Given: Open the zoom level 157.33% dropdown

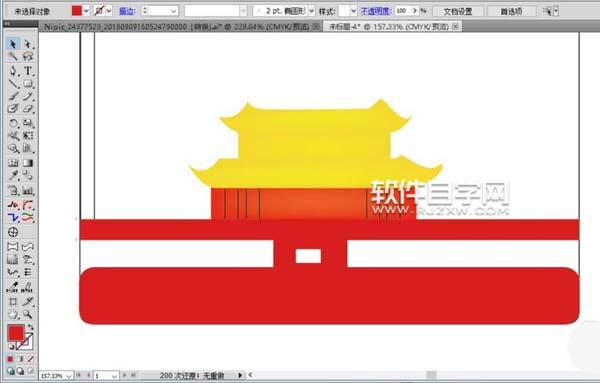Looking at the screenshot, I should click(68, 376).
